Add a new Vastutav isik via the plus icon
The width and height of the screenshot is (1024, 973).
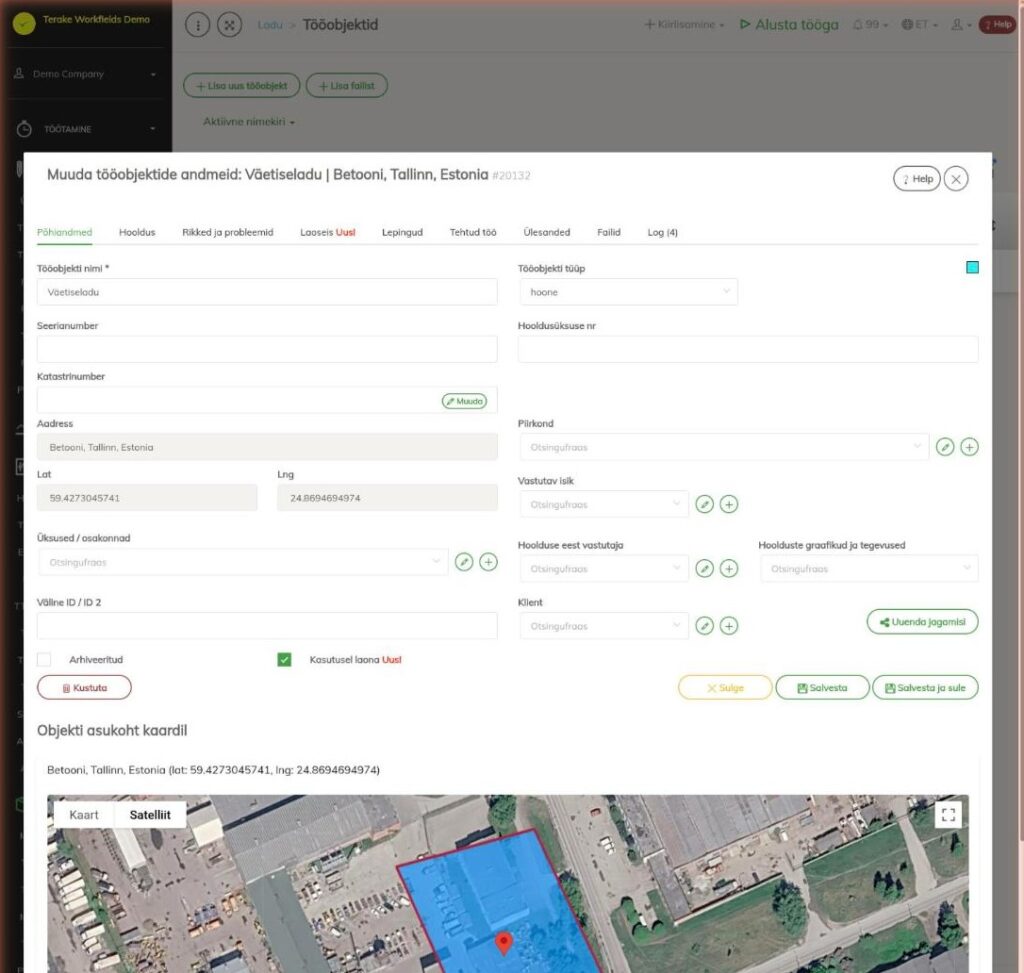[729, 504]
